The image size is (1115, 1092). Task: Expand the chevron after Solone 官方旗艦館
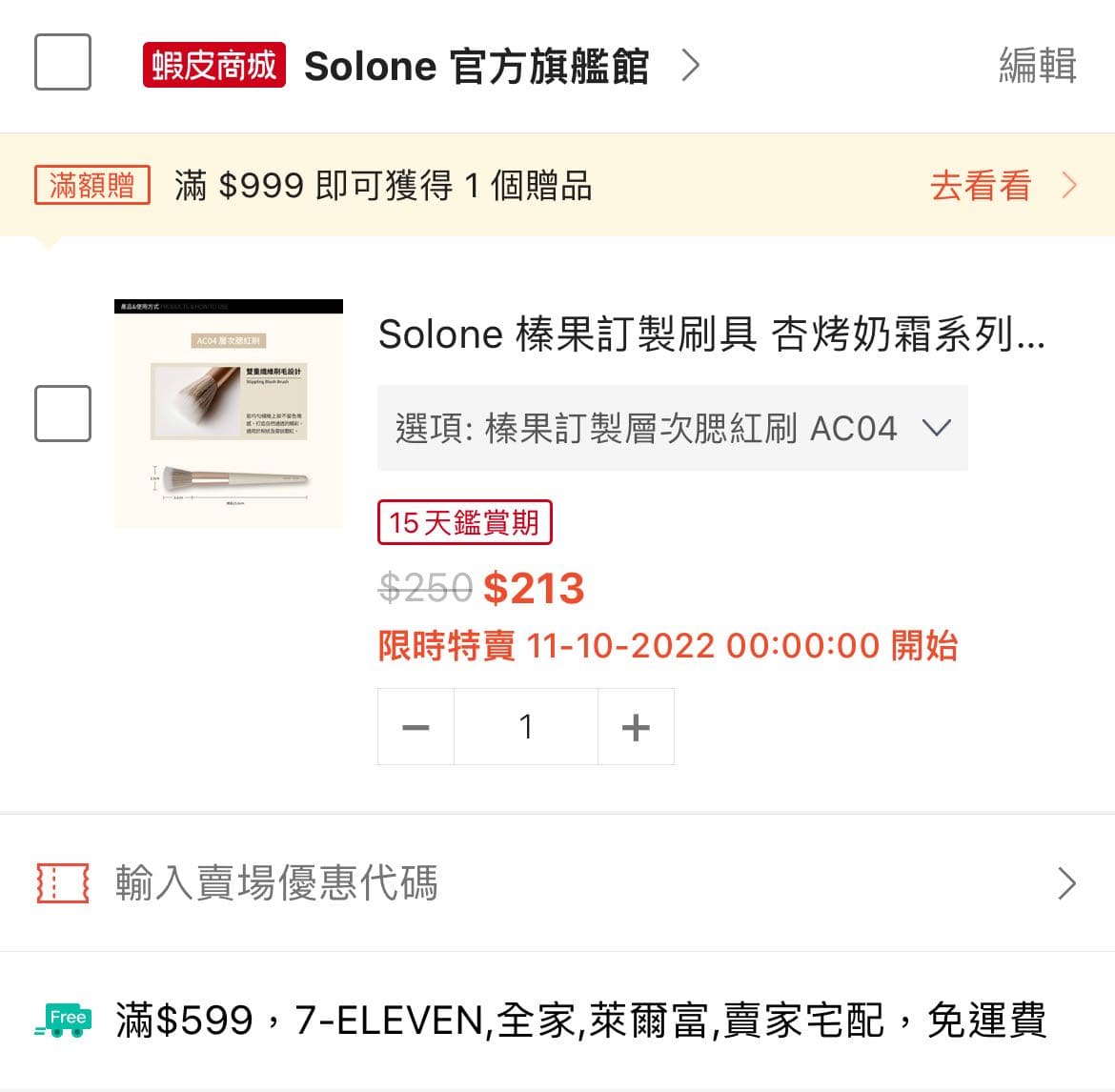[690, 66]
